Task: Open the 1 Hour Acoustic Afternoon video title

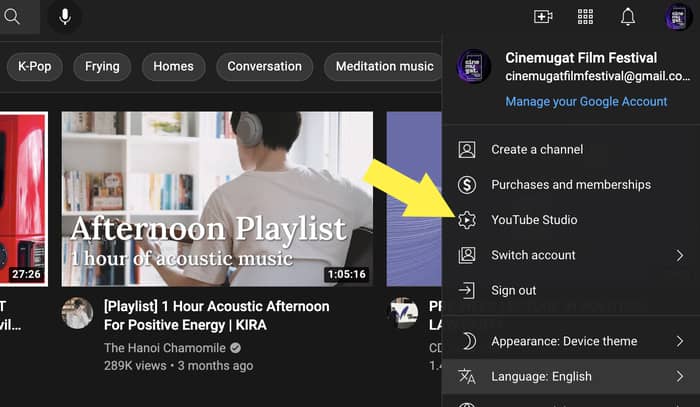Action: click(217, 316)
